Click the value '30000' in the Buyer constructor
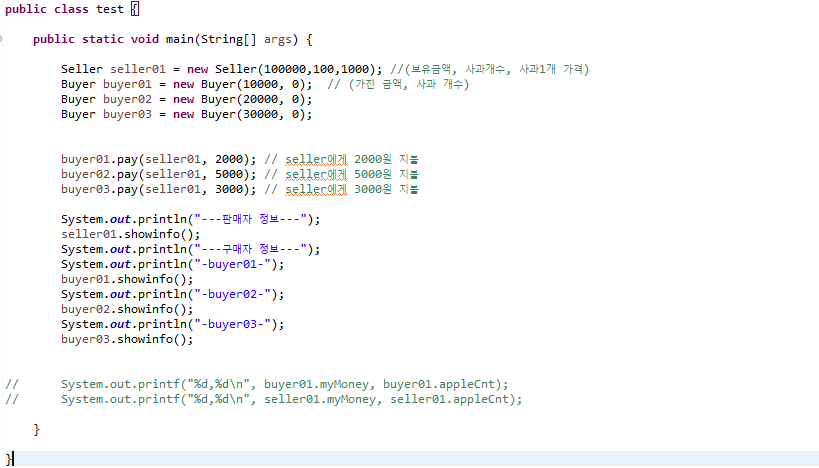Image resolution: width=819 pixels, height=468 pixels. 260,114
